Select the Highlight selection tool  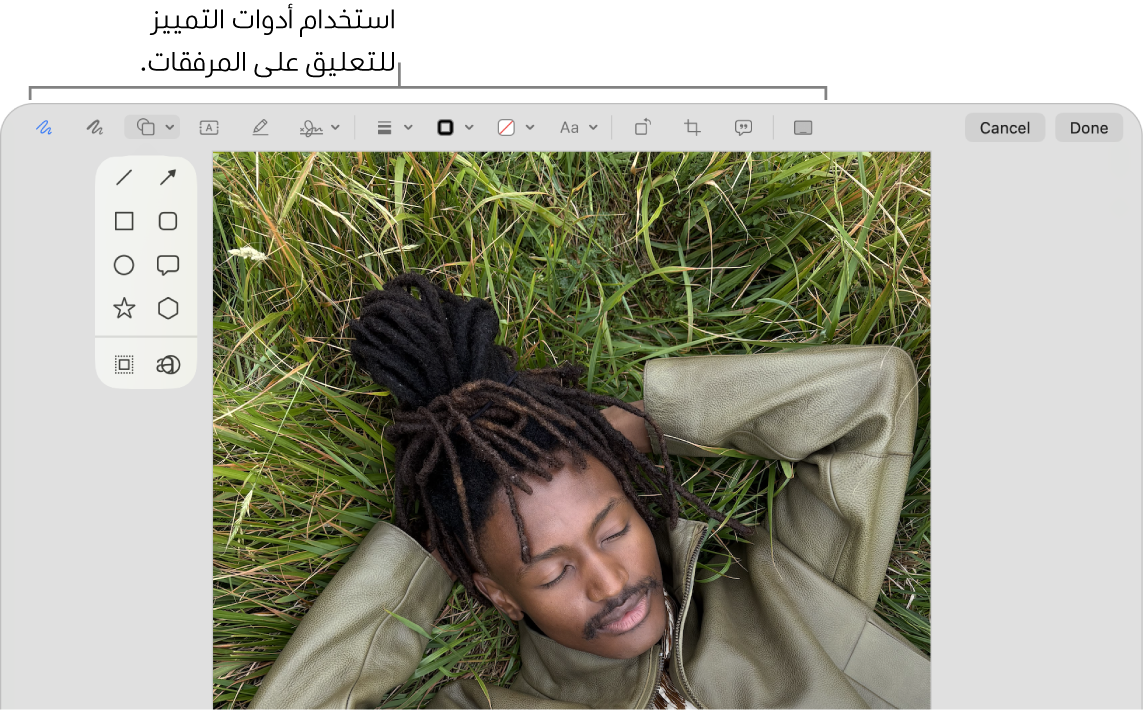coord(260,128)
